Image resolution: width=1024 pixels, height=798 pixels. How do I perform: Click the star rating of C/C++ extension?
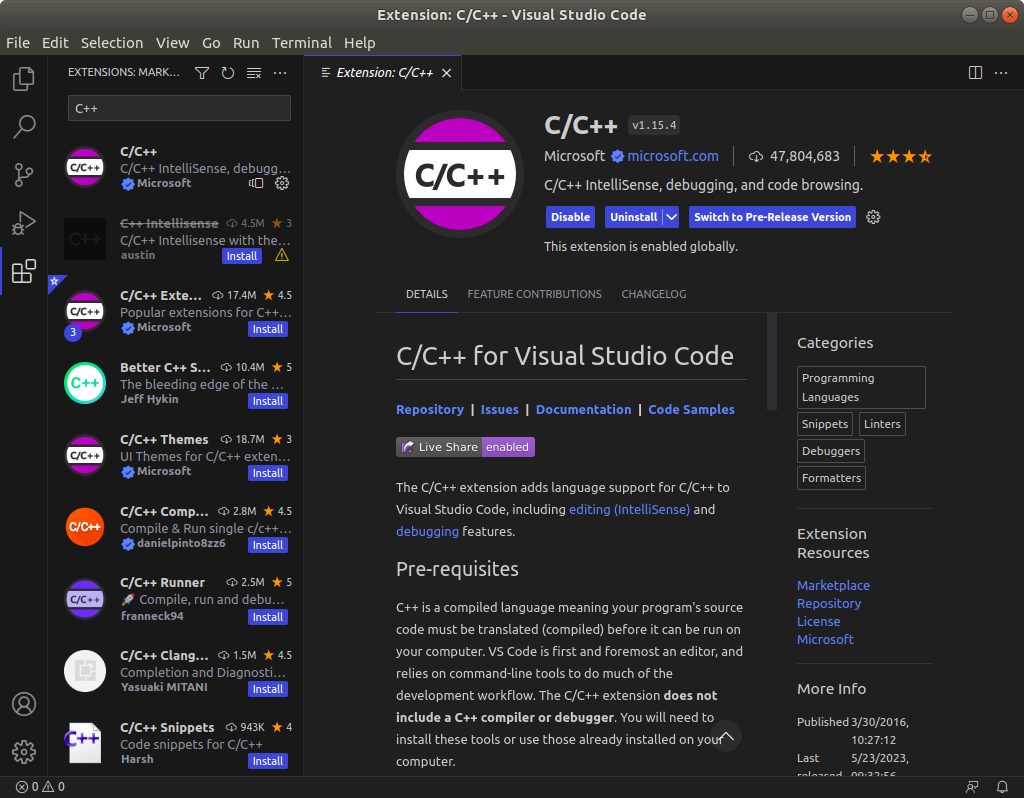[901, 156]
